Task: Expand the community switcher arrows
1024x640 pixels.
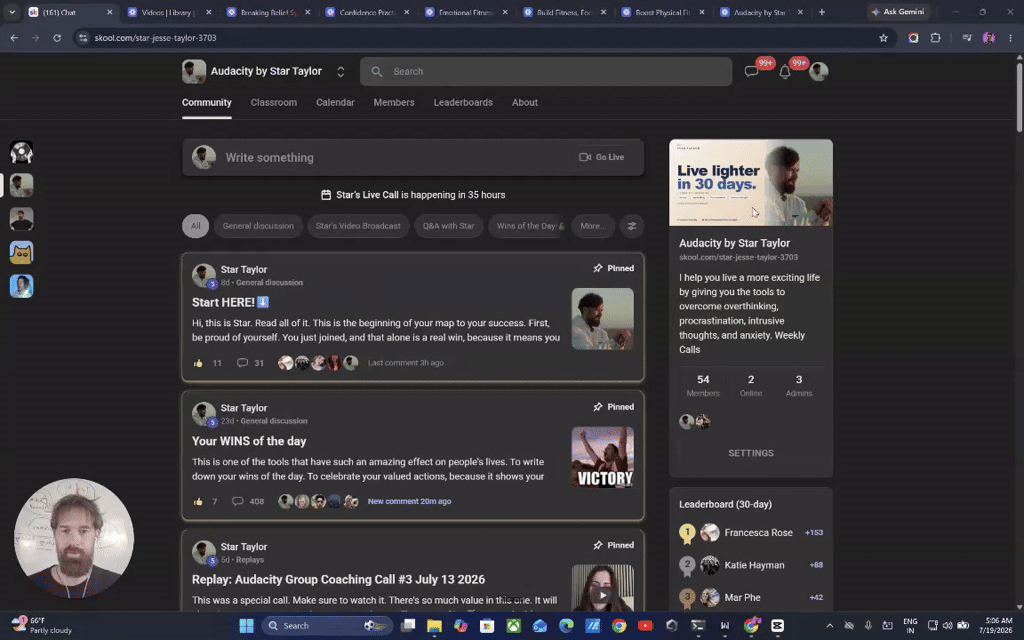Action: 340,72
